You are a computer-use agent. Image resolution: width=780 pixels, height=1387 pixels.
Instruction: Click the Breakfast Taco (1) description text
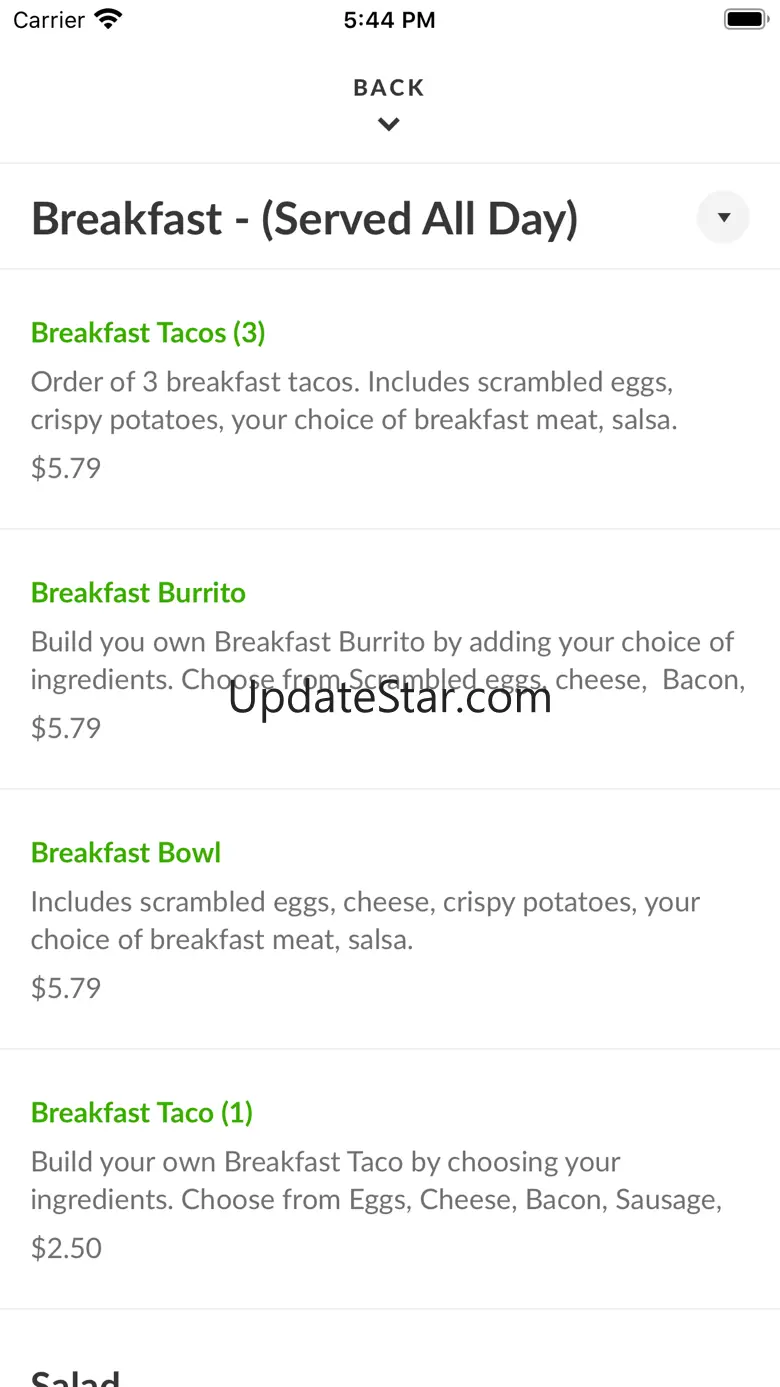[376, 1180]
